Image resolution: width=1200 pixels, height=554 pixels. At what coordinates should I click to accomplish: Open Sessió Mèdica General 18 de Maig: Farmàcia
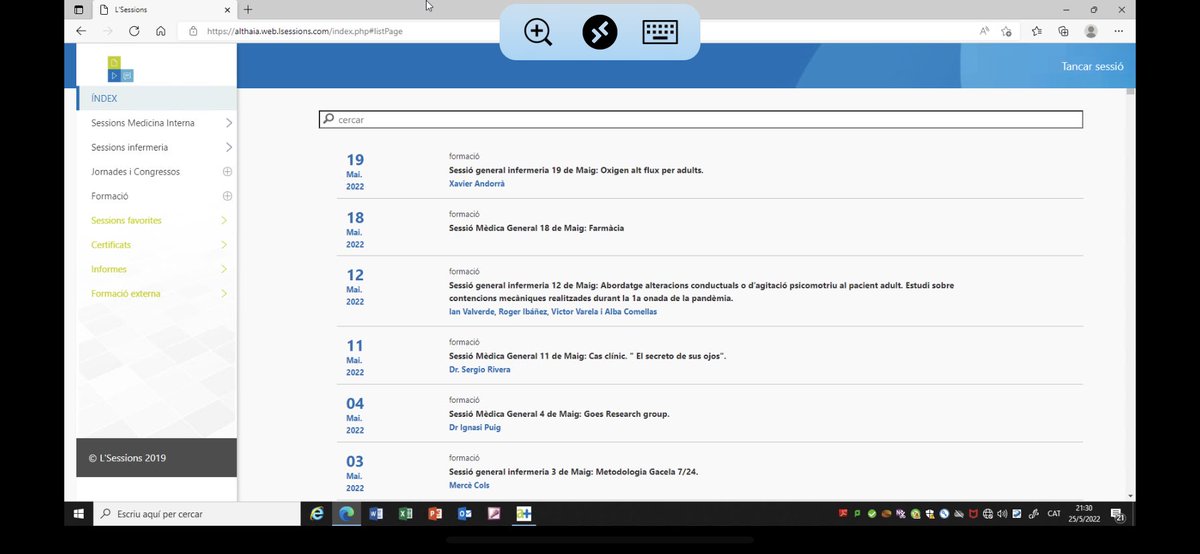tap(536, 228)
